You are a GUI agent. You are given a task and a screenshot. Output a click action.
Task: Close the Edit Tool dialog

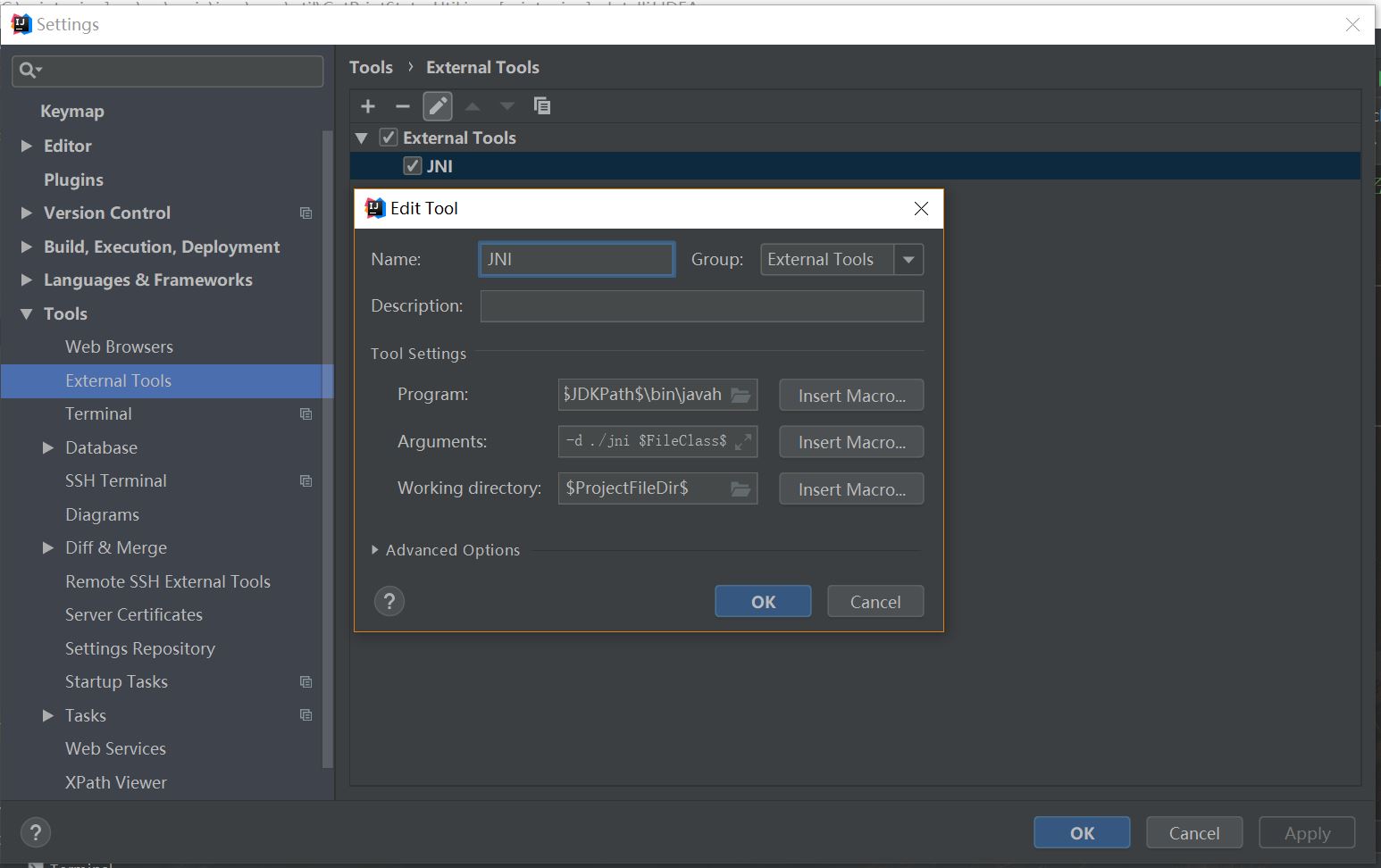[921, 208]
